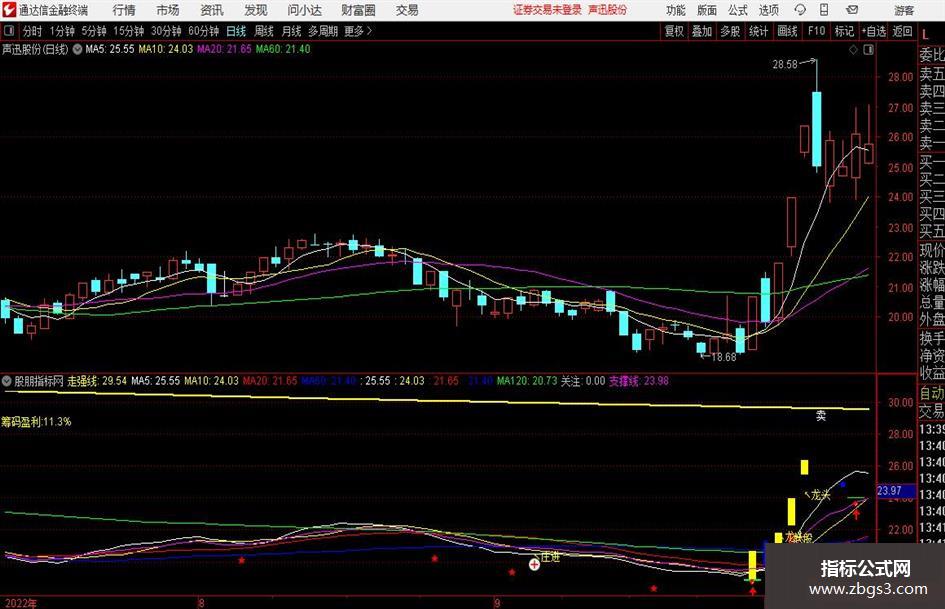Viewport: 945px width, 609px height.
Task: Open the 交易 menu
Action: click(407, 10)
